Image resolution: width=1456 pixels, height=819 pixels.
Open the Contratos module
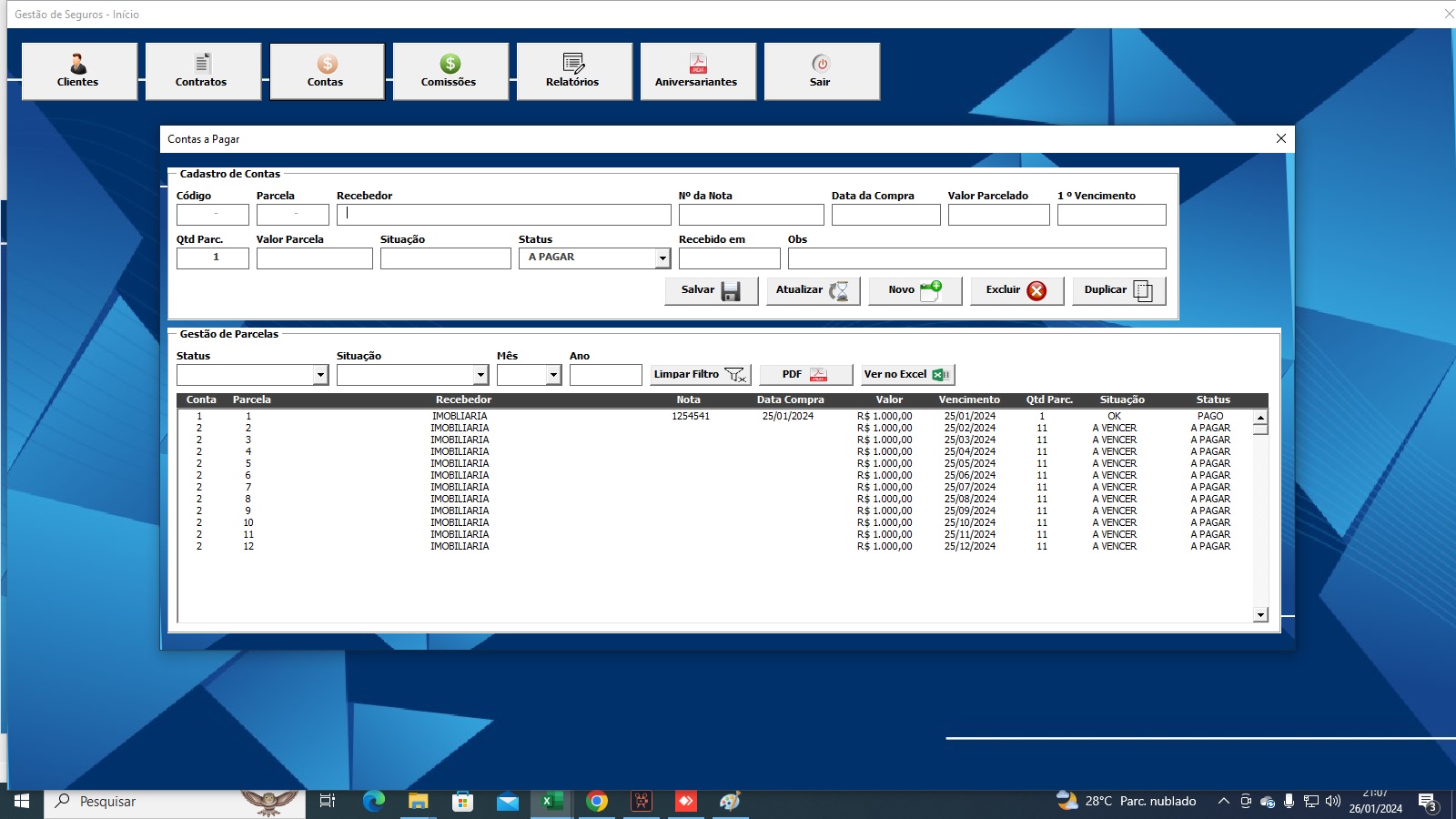pyautogui.click(x=203, y=71)
